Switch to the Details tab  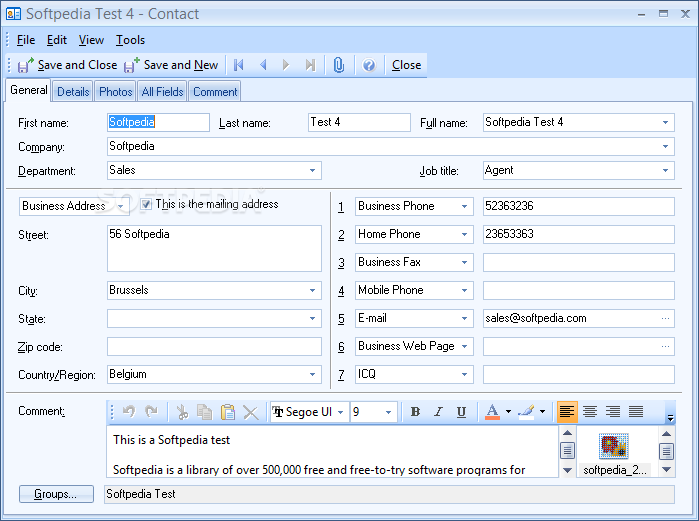73,92
